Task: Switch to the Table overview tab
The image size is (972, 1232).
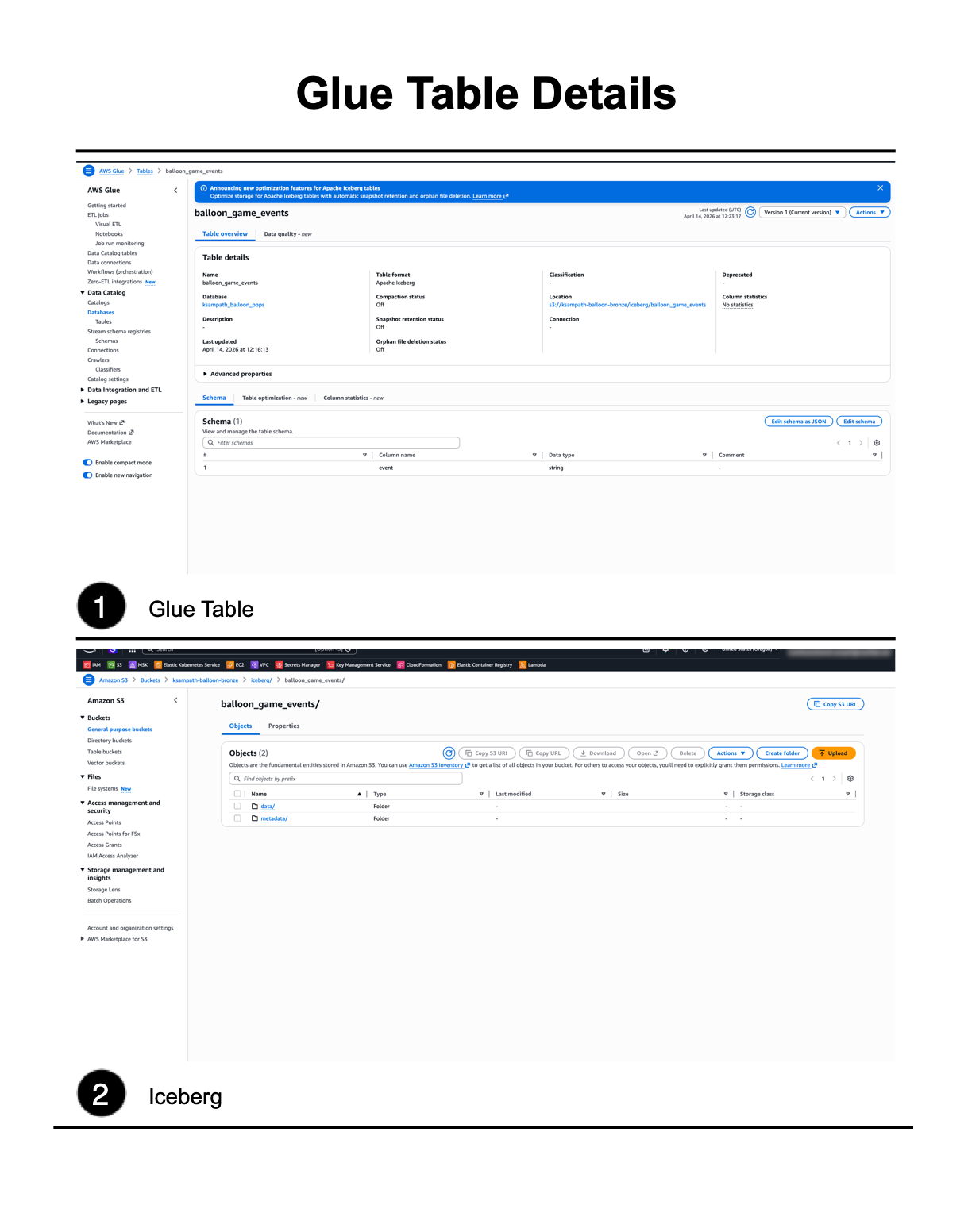Action: coord(225,234)
